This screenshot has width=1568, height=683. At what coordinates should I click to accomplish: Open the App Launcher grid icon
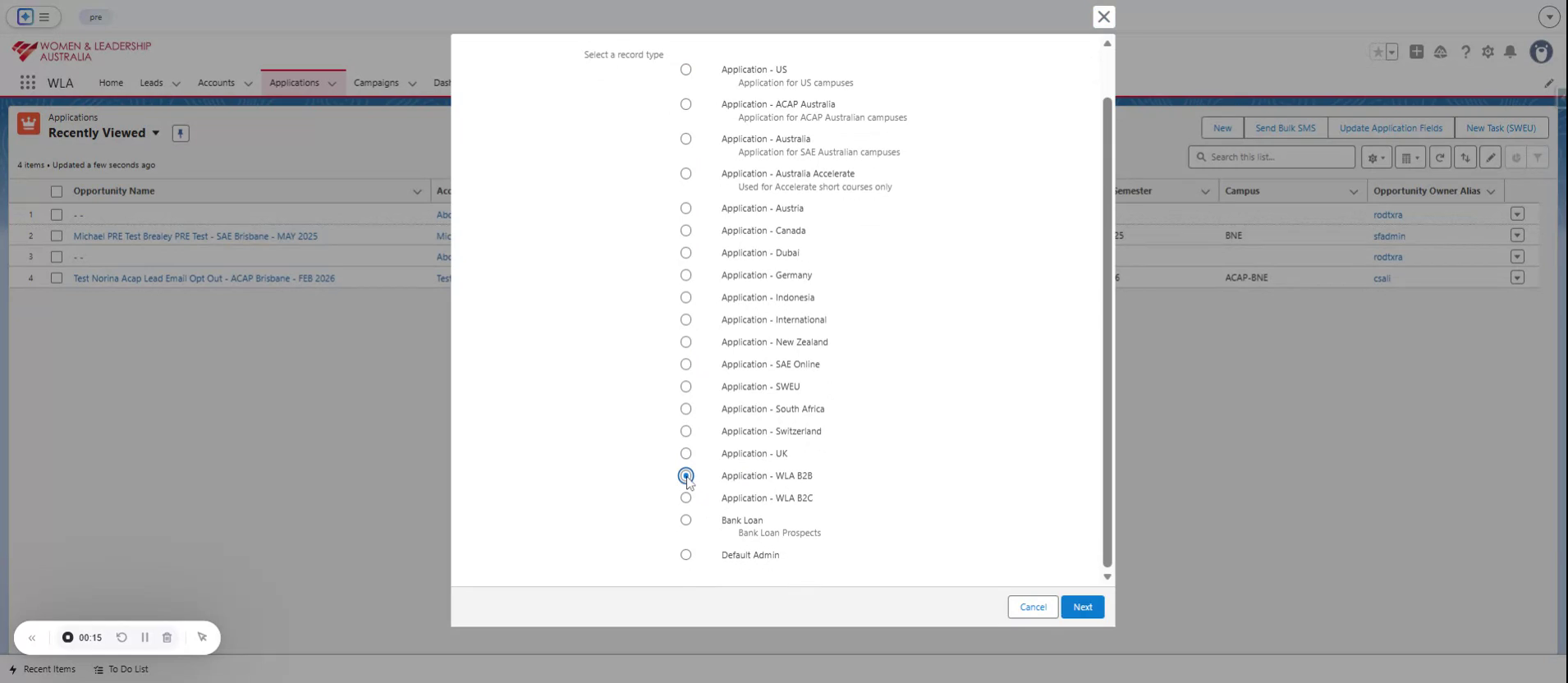pos(28,82)
